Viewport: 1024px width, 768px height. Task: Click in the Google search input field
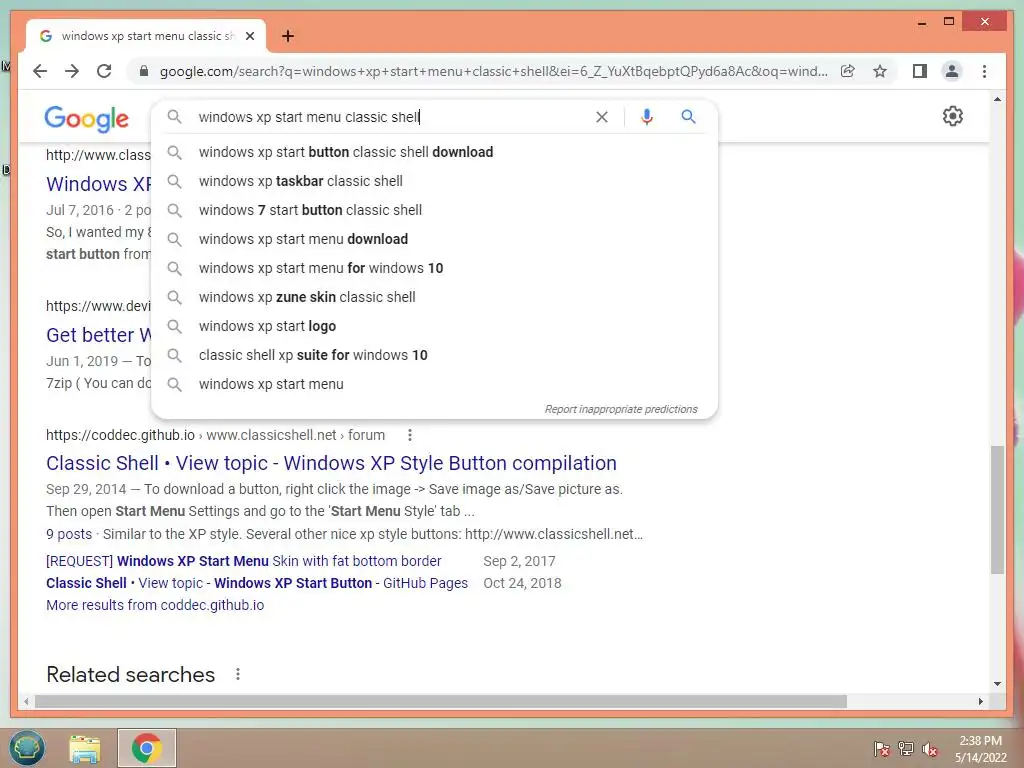tap(392, 117)
